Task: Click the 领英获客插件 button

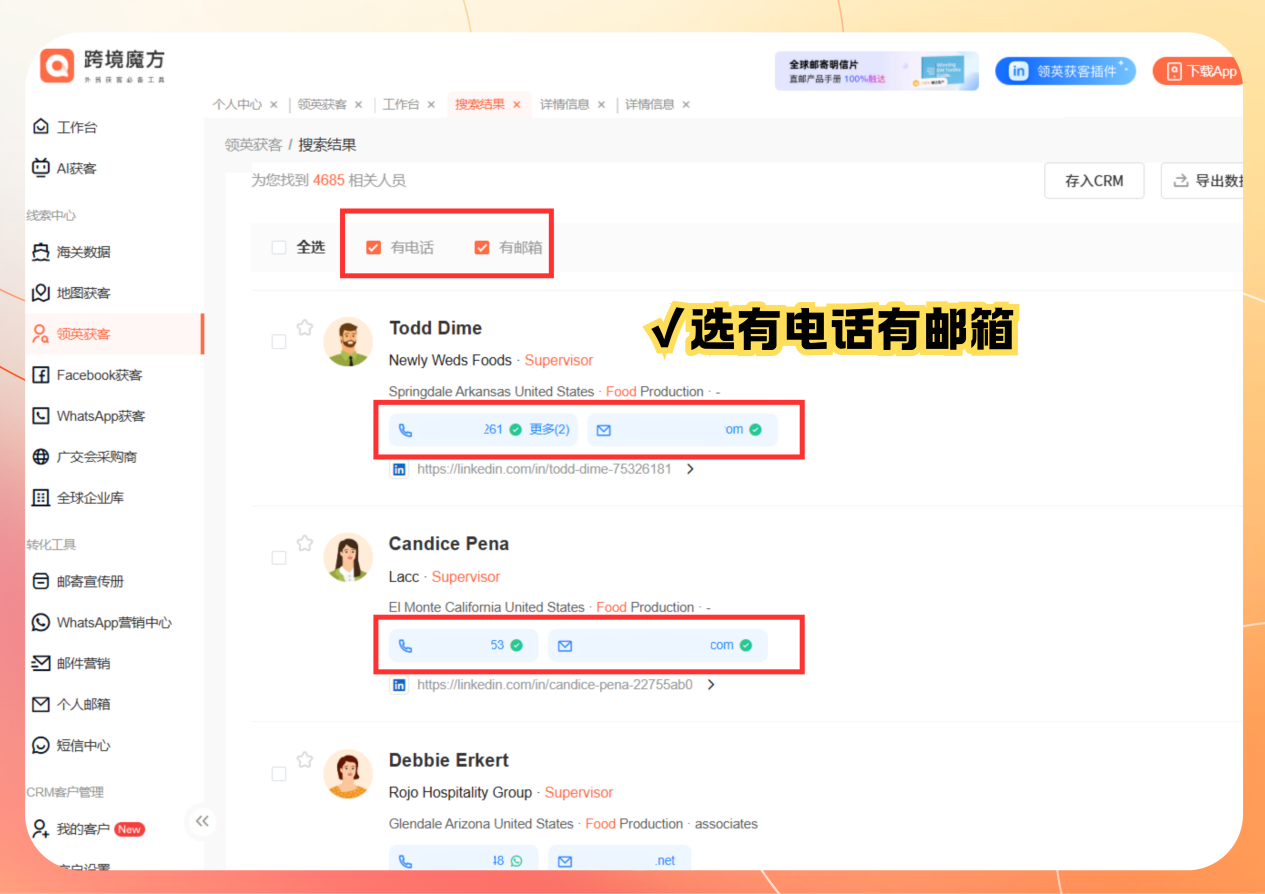Action: (1065, 71)
